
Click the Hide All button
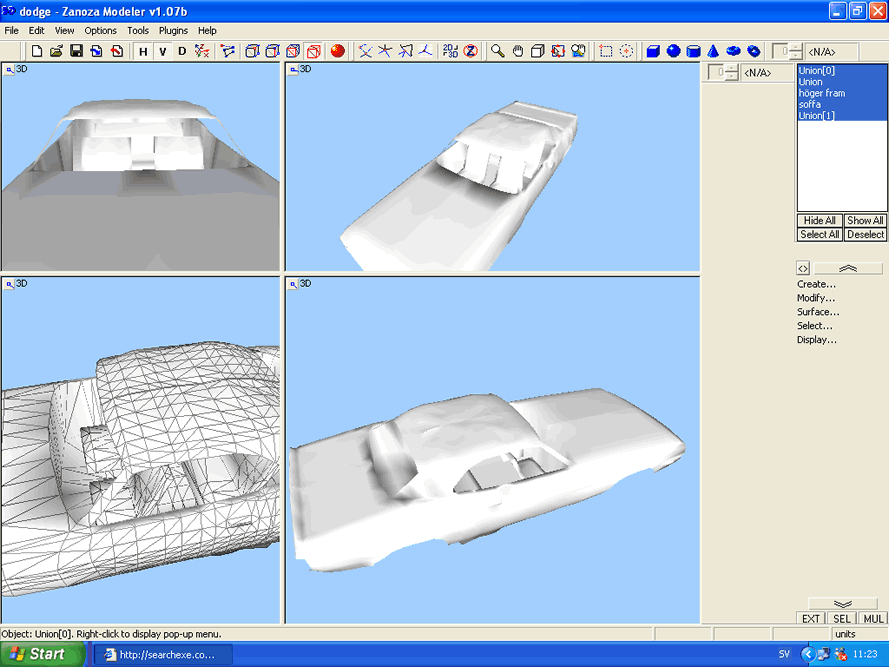pyautogui.click(x=820, y=220)
